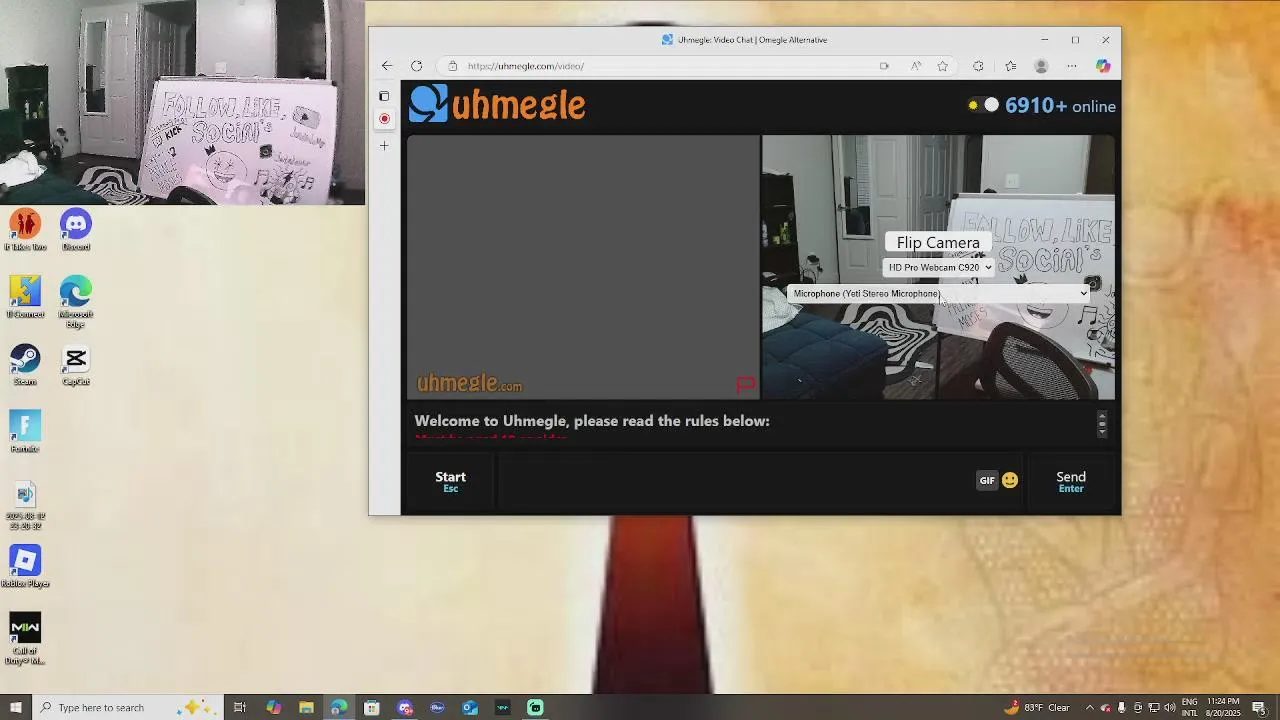Click the uhmegle logo
This screenshot has width=1280, height=720.
click(x=497, y=104)
